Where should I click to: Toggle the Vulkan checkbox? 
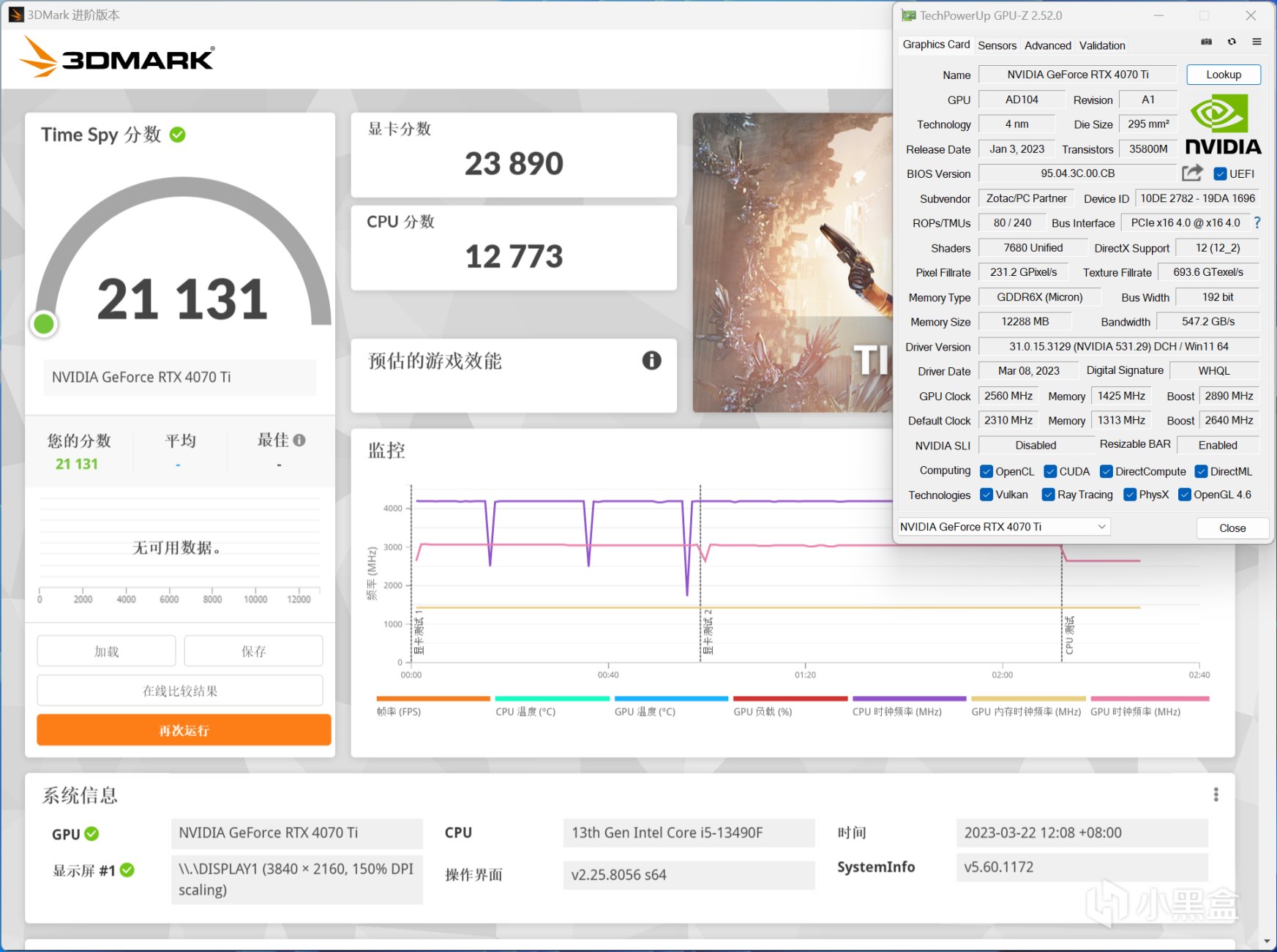pos(986,495)
